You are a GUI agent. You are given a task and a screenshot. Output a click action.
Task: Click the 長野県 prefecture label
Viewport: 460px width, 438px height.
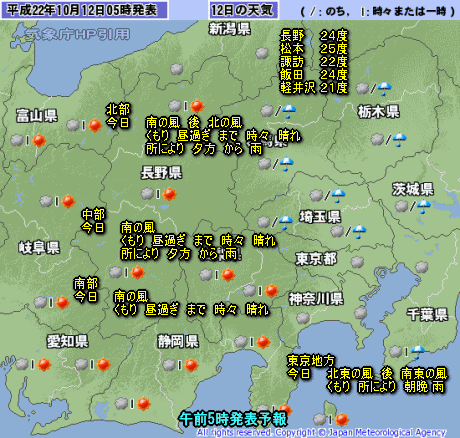[161, 173]
